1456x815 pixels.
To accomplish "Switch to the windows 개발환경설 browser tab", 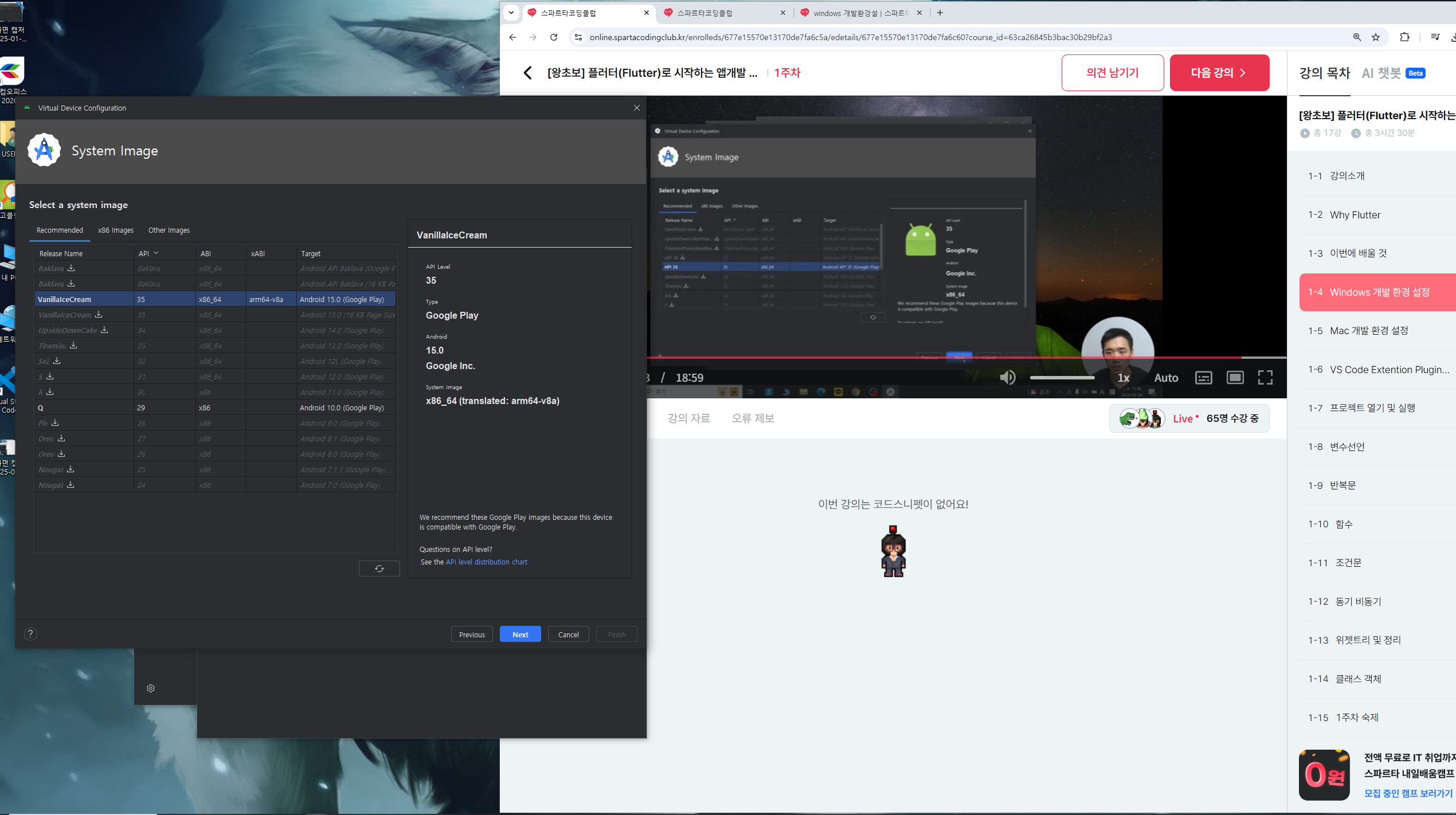I will point(860,13).
